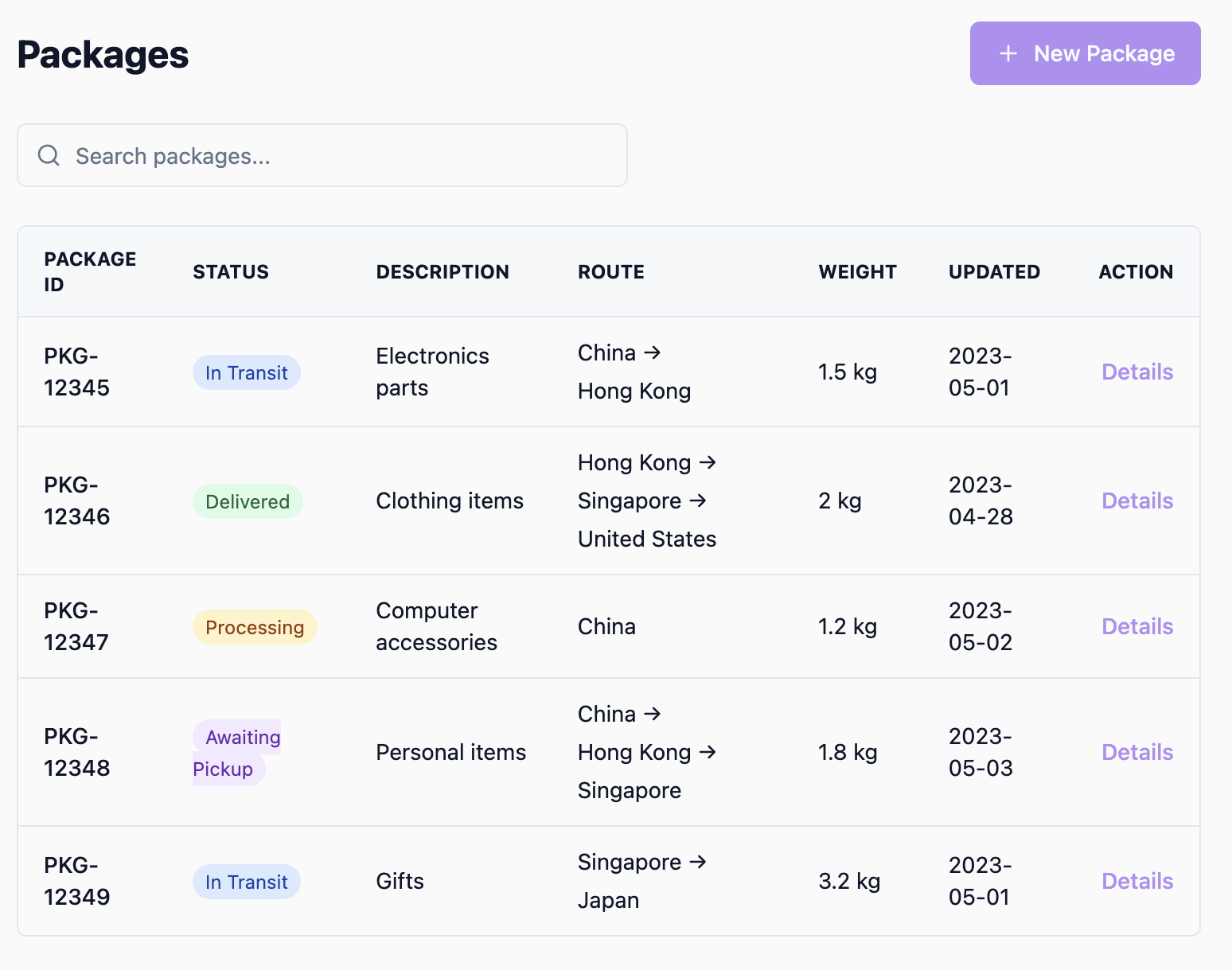Select the Awaiting Pickup status badge

coord(237,753)
